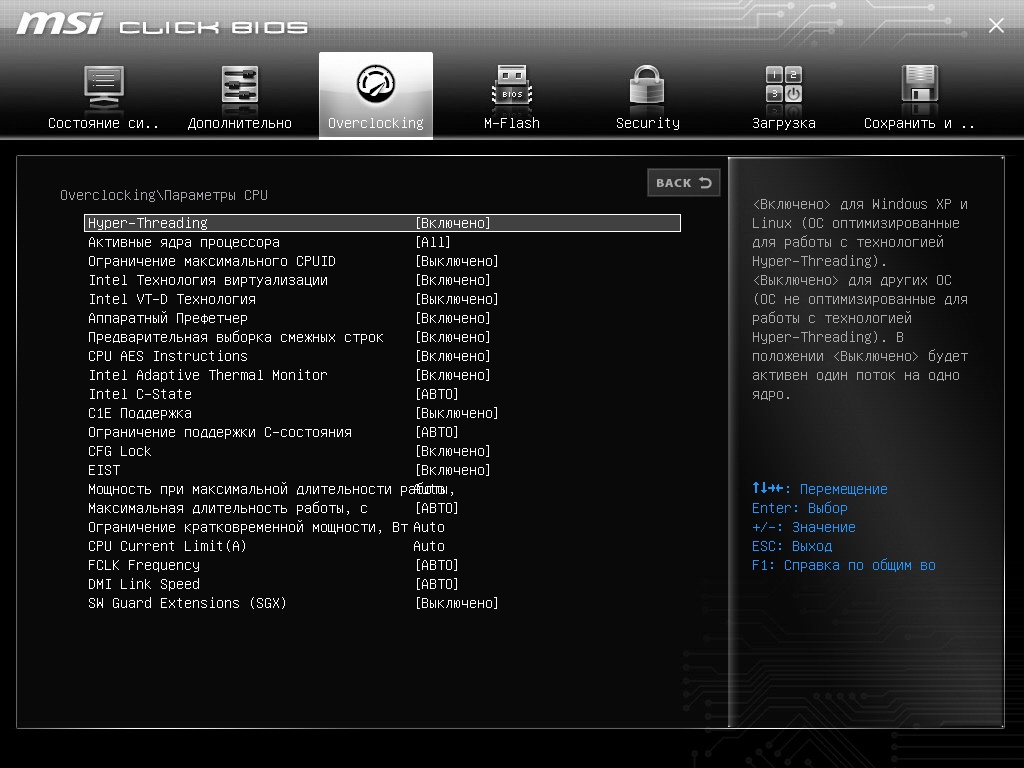
Task: Select C1E Поддержка label
Action: coord(140,413)
